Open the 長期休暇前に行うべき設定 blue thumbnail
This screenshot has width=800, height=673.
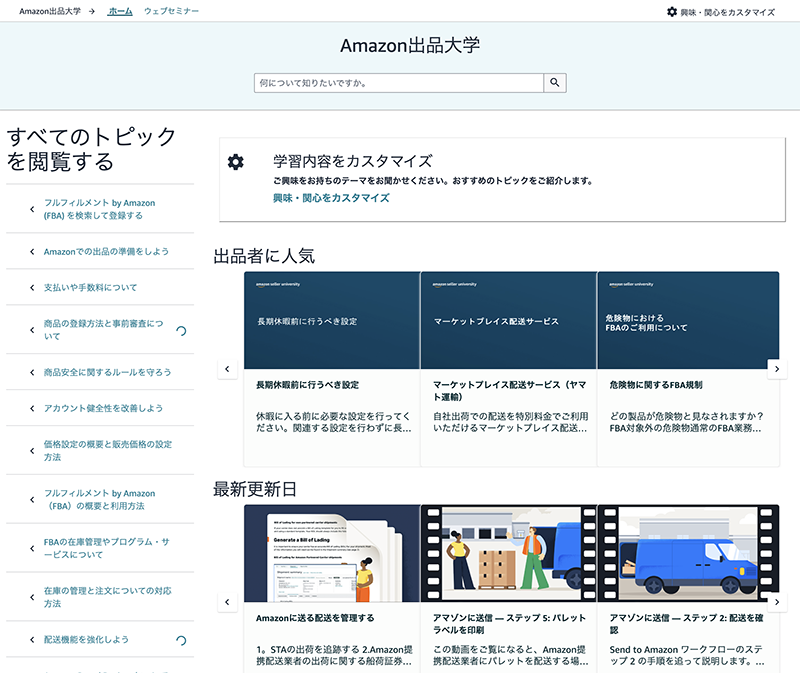(332, 320)
